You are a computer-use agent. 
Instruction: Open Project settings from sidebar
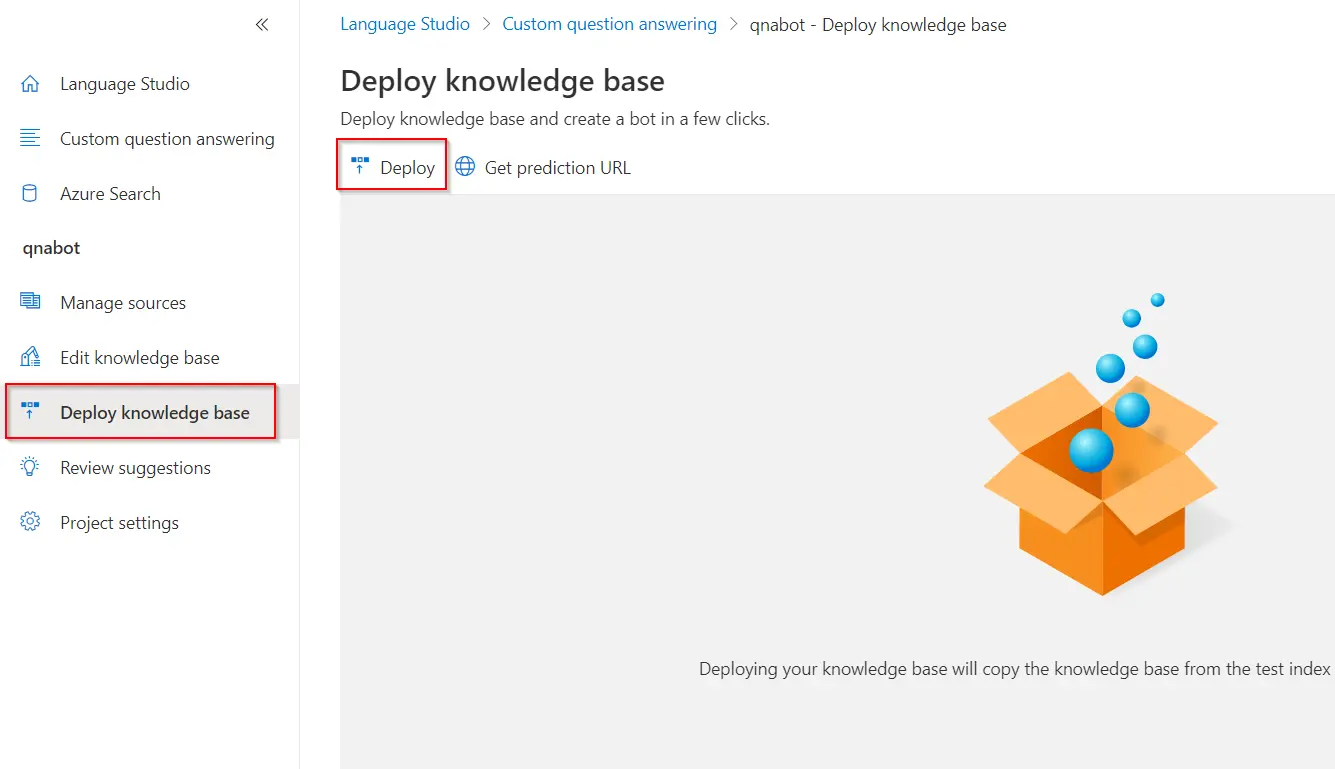pos(119,523)
